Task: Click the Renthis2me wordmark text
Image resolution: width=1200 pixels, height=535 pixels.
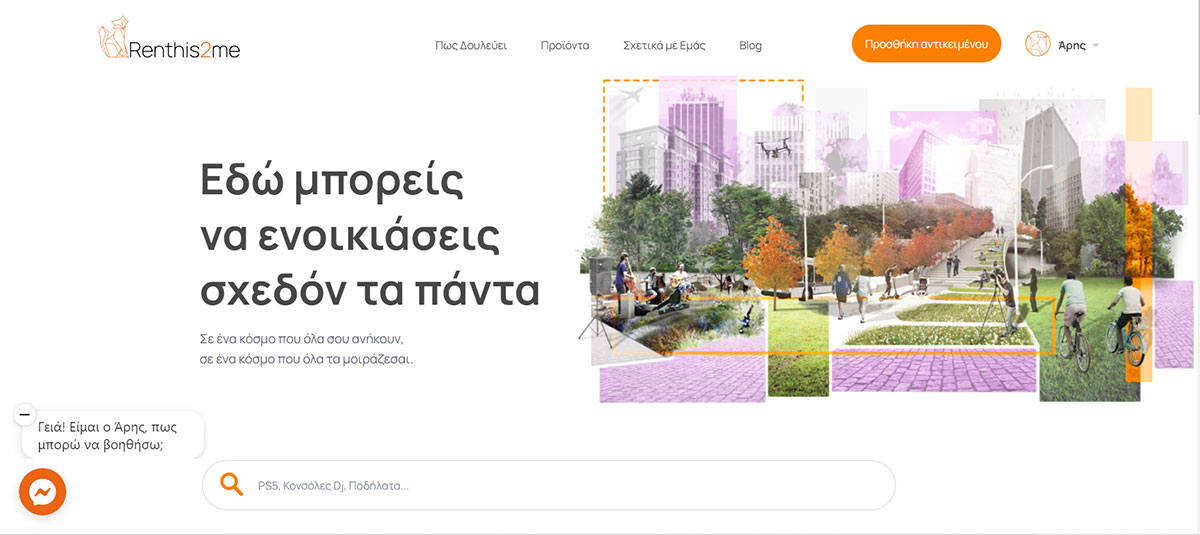Action: point(184,49)
